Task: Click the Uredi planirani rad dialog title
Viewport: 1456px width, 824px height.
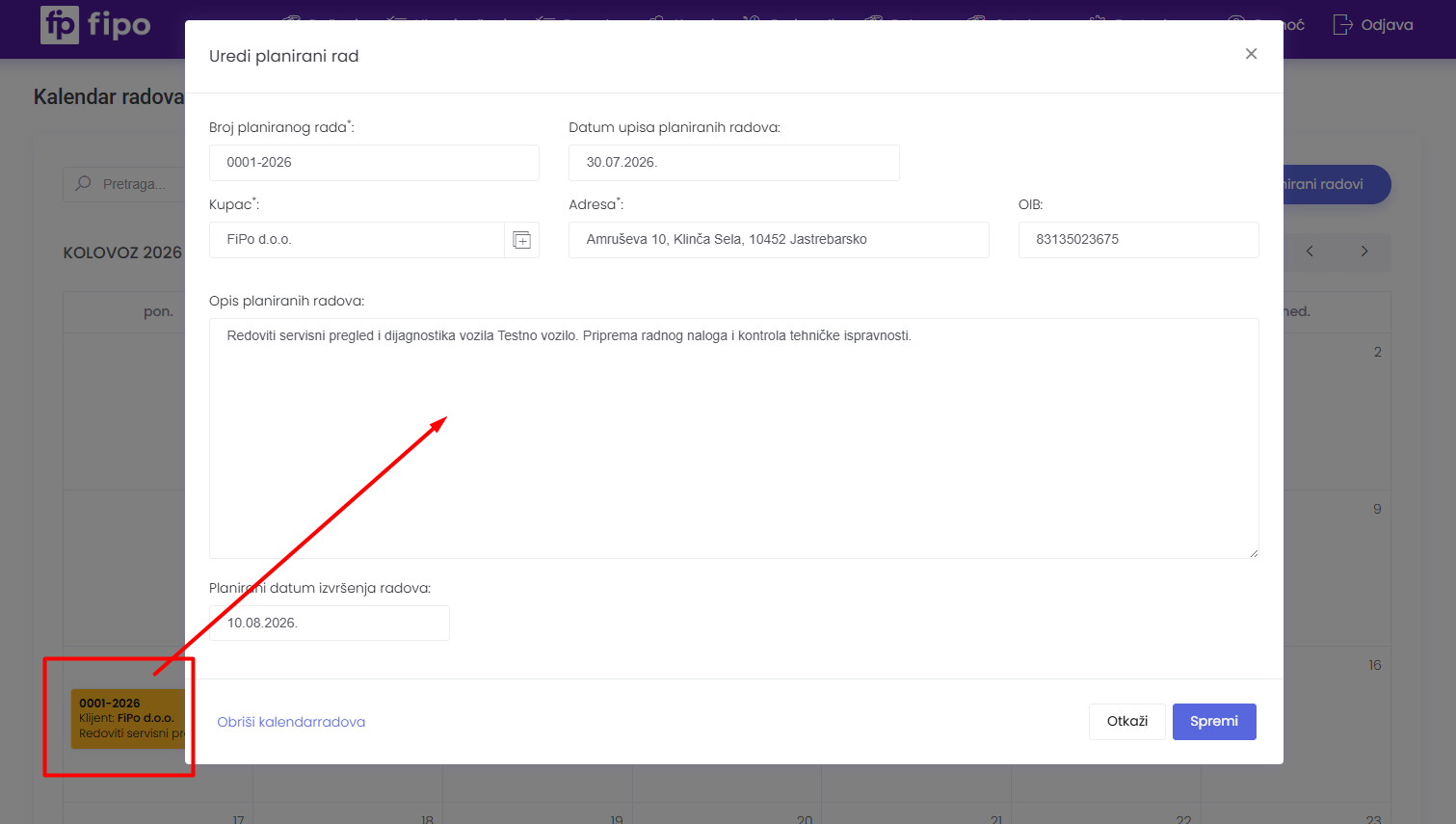Action: coord(284,56)
